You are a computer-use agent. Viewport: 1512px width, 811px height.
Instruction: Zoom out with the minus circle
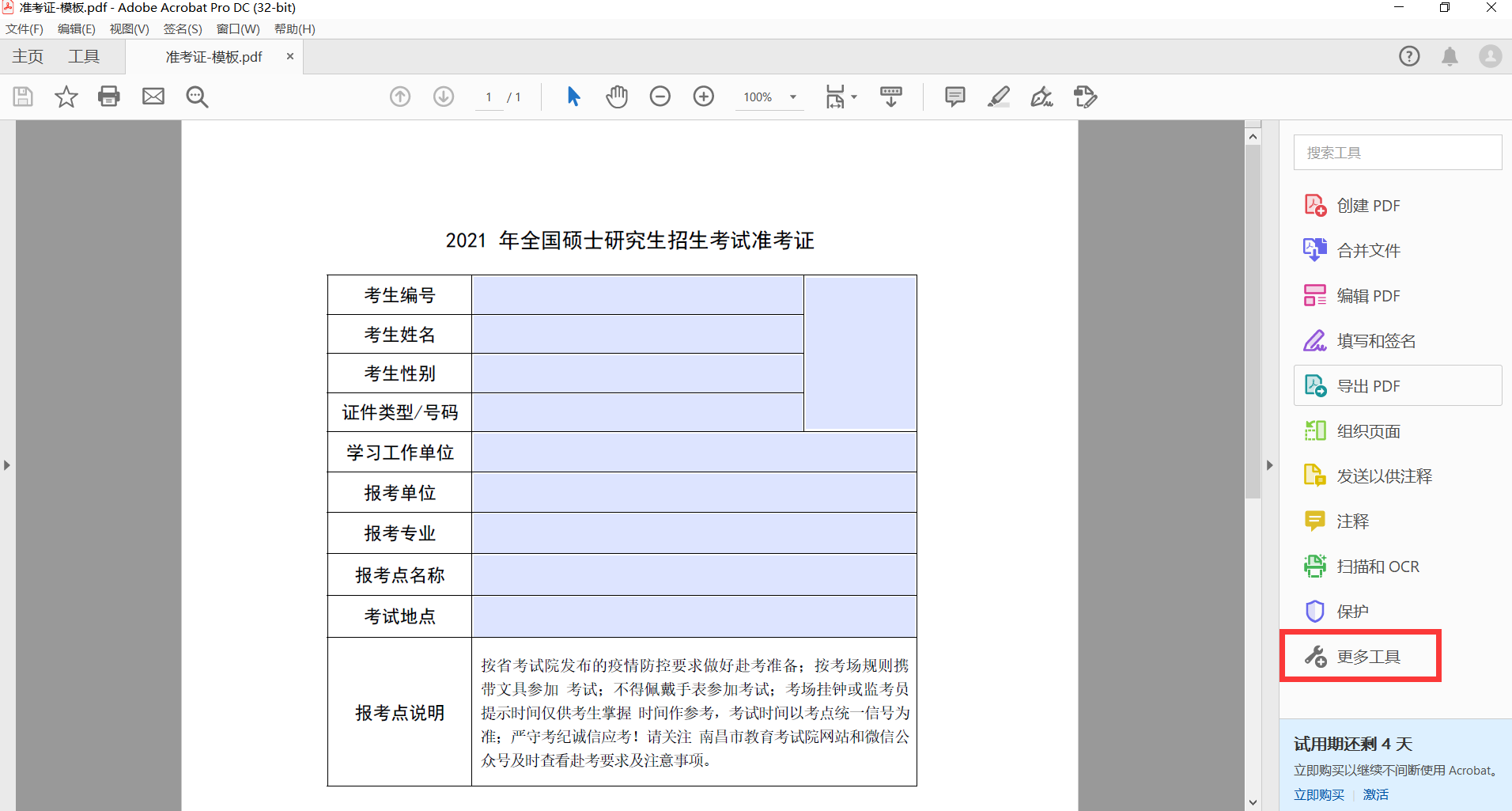click(660, 97)
